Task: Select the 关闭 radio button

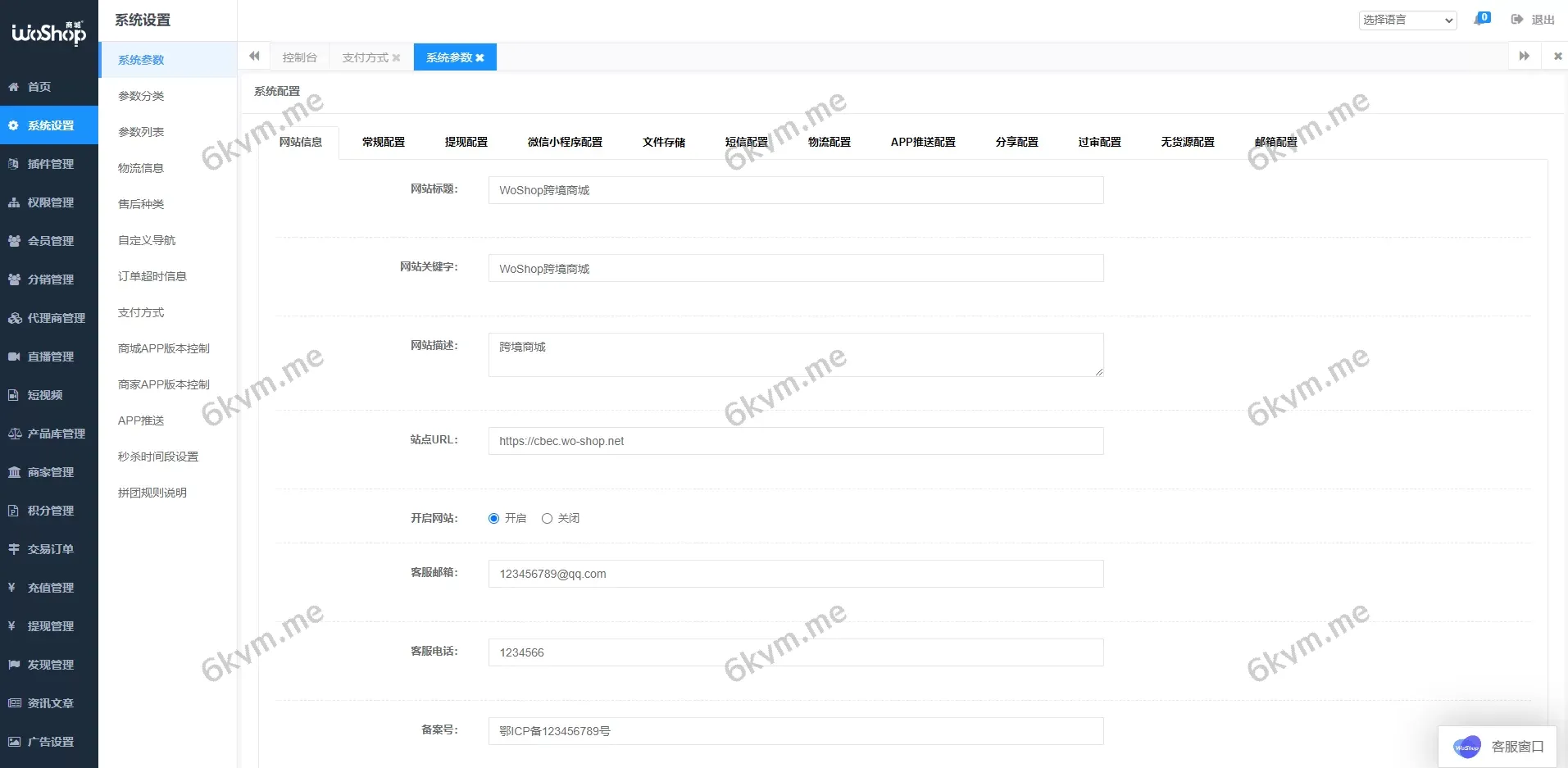Action: point(547,518)
